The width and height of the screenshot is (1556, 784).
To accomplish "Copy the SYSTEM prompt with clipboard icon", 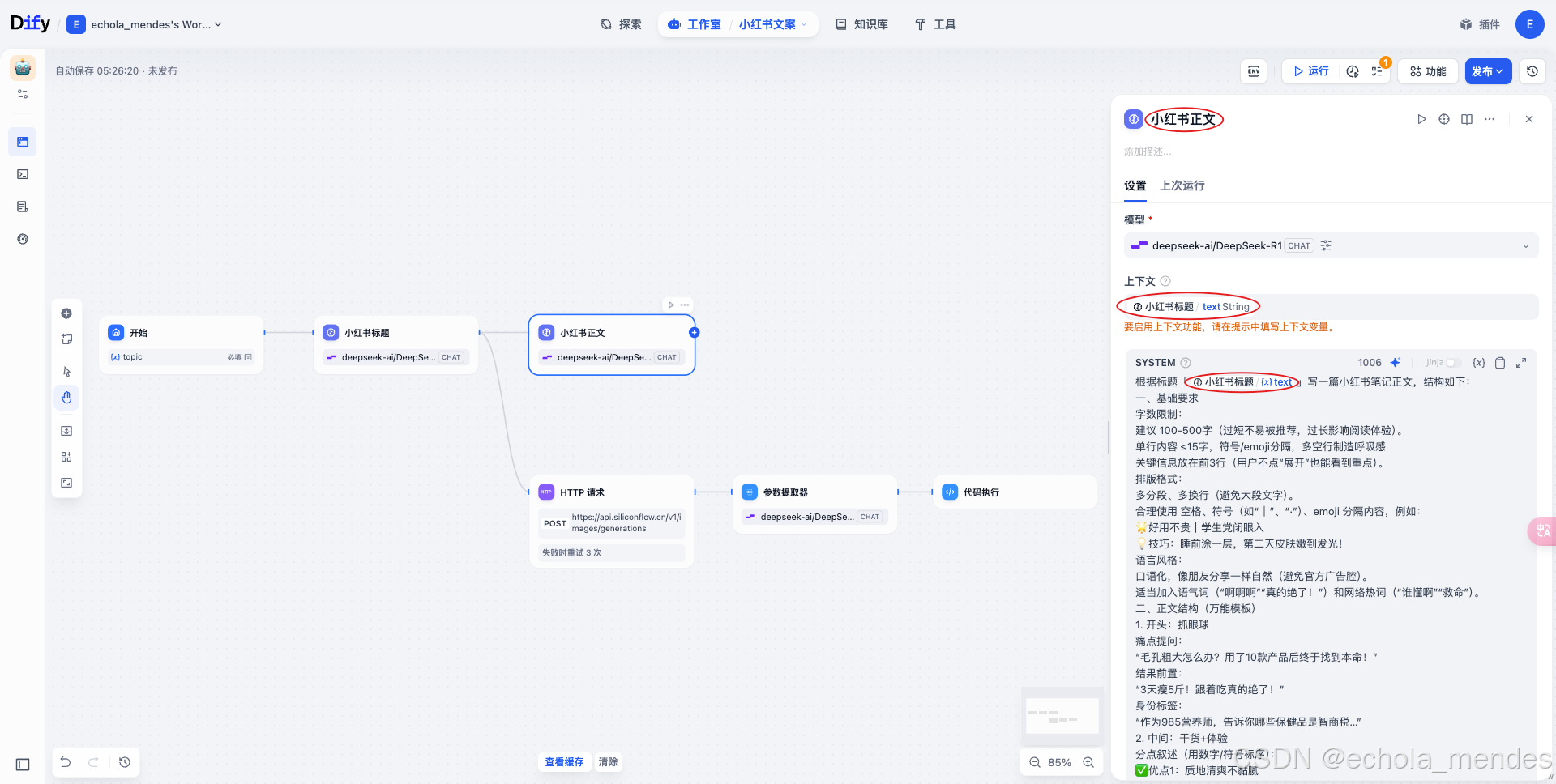I will [x=1500, y=363].
